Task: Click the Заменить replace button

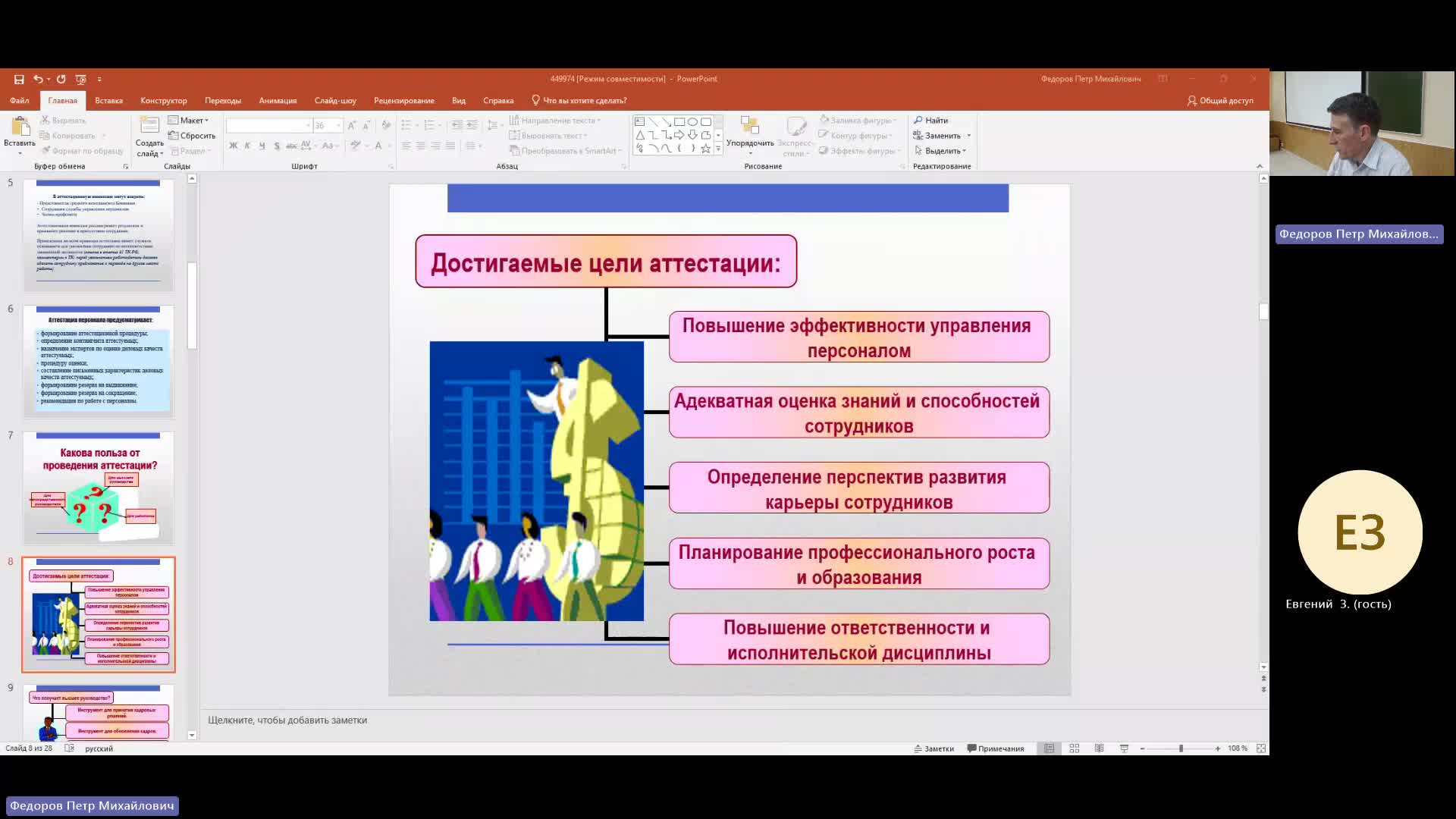Action: click(937, 136)
